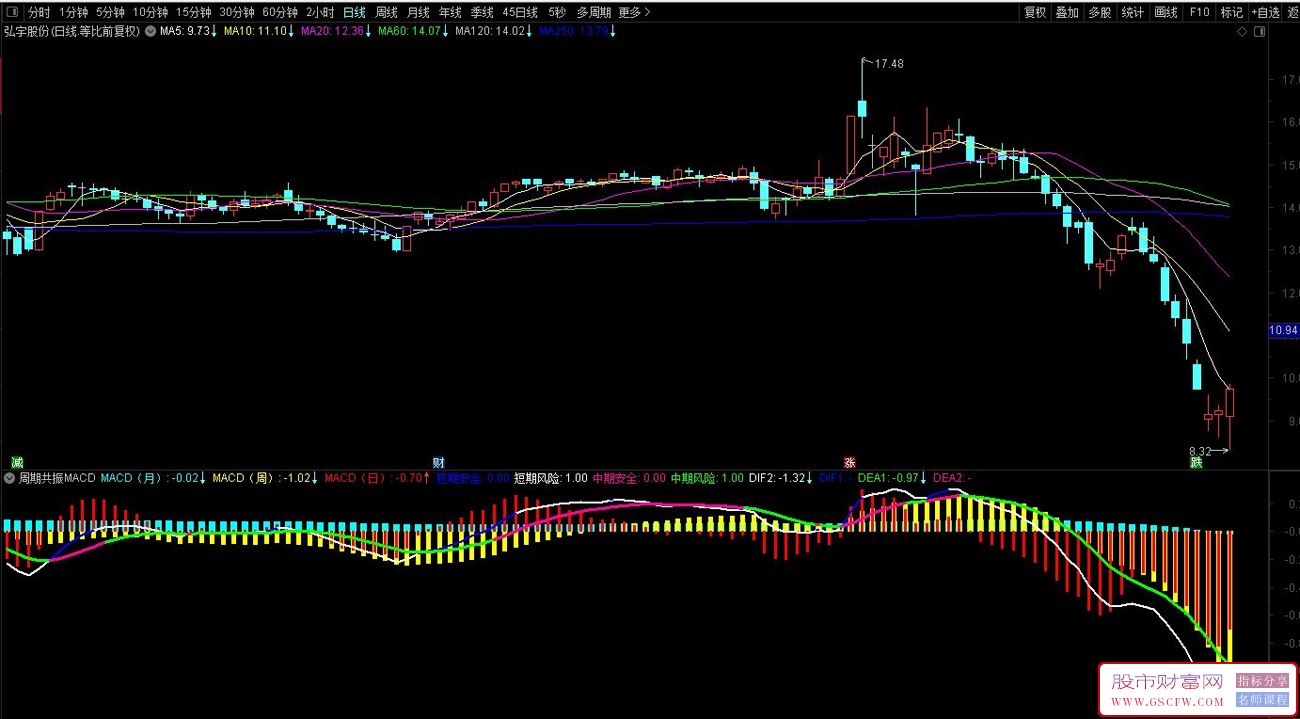Add stock via +自选 button

[1265, 13]
